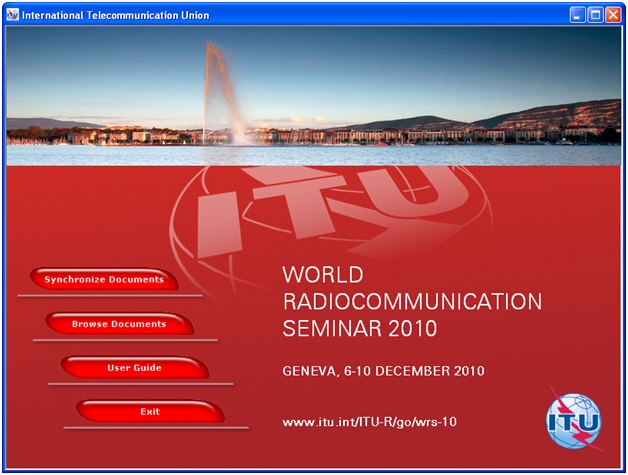
Task: Maximize the International Telecommunication Union window
Action: coord(596,15)
